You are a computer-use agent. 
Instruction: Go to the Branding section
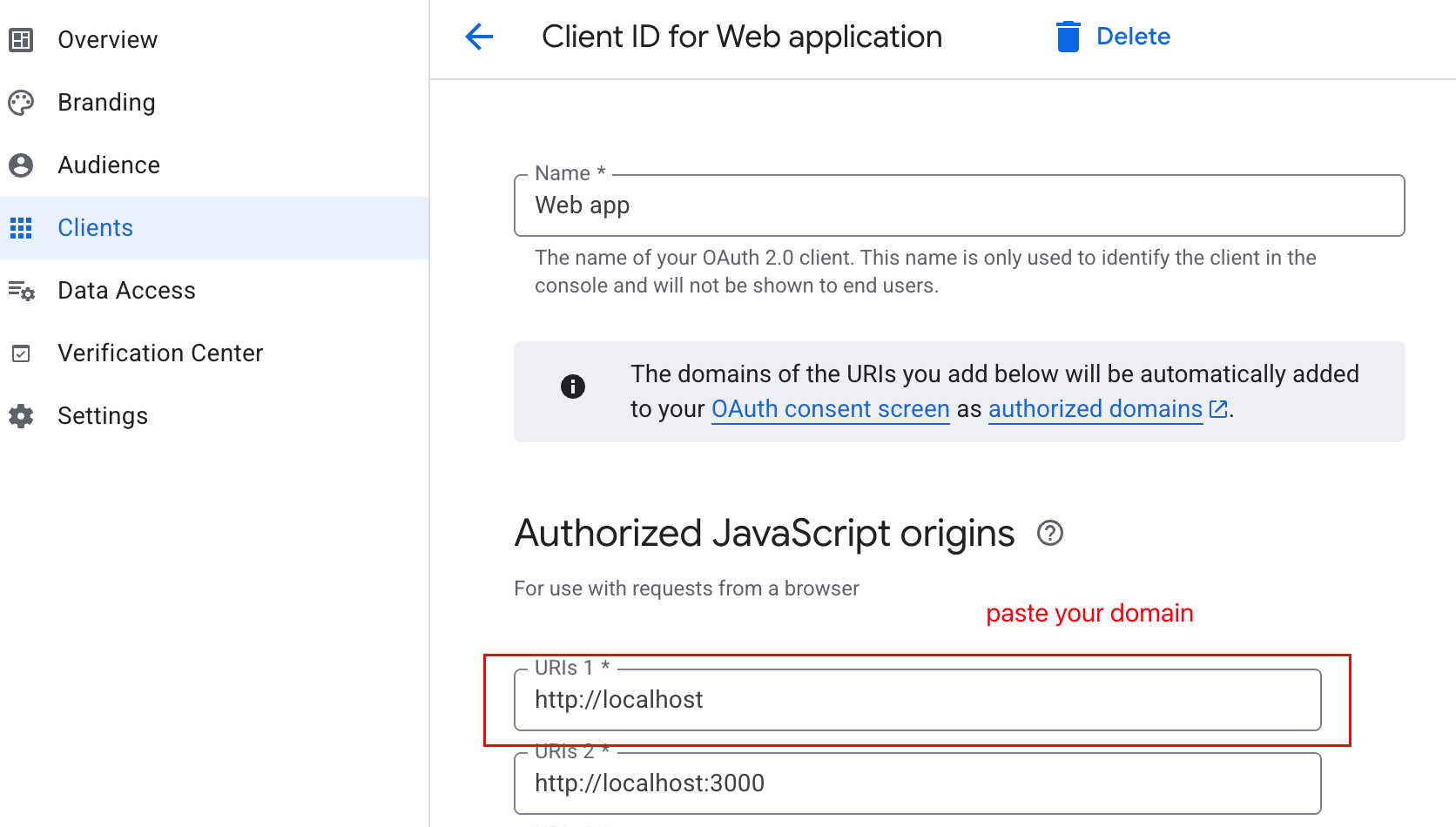[x=106, y=103]
